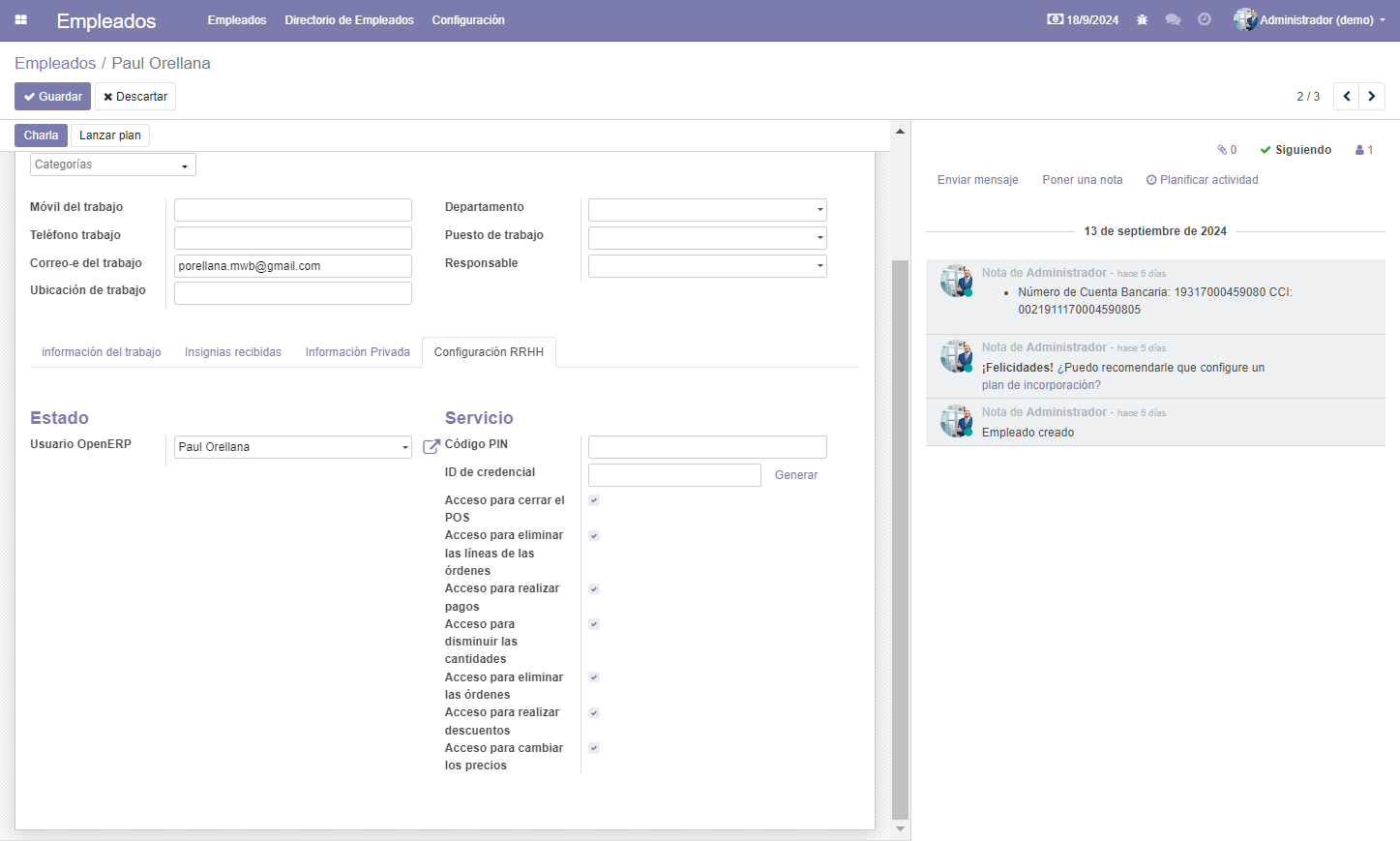Click avatar of bank account note
The height and width of the screenshot is (841, 1400).
click(x=957, y=281)
